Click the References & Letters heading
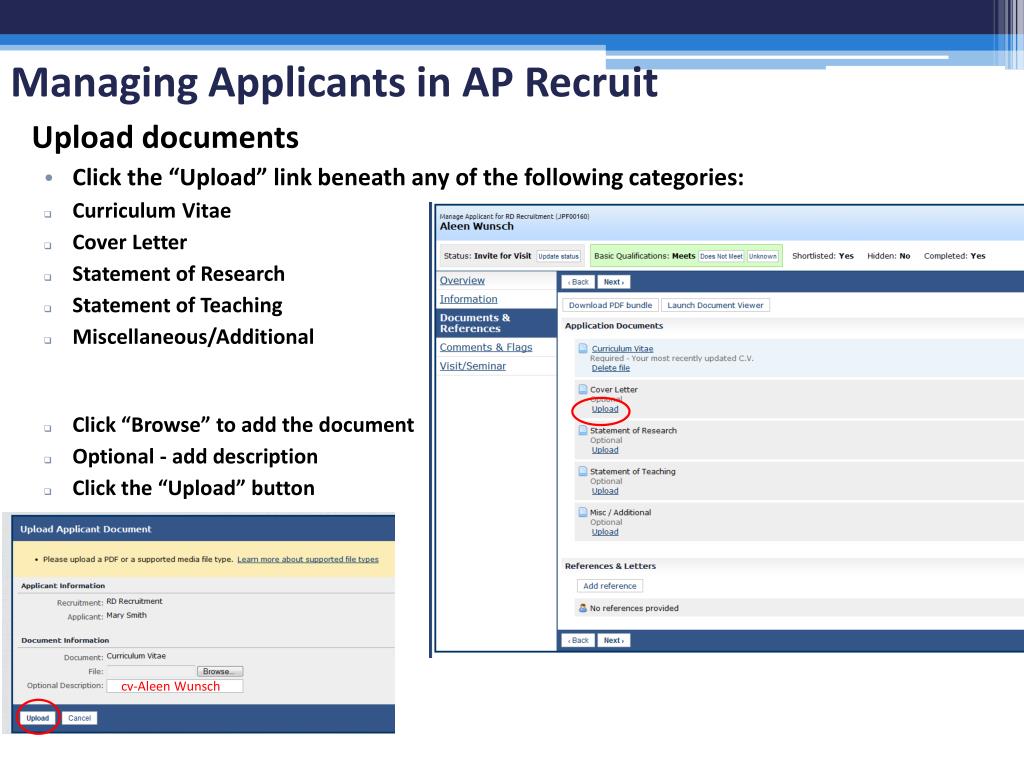1024x768 pixels. point(610,566)
